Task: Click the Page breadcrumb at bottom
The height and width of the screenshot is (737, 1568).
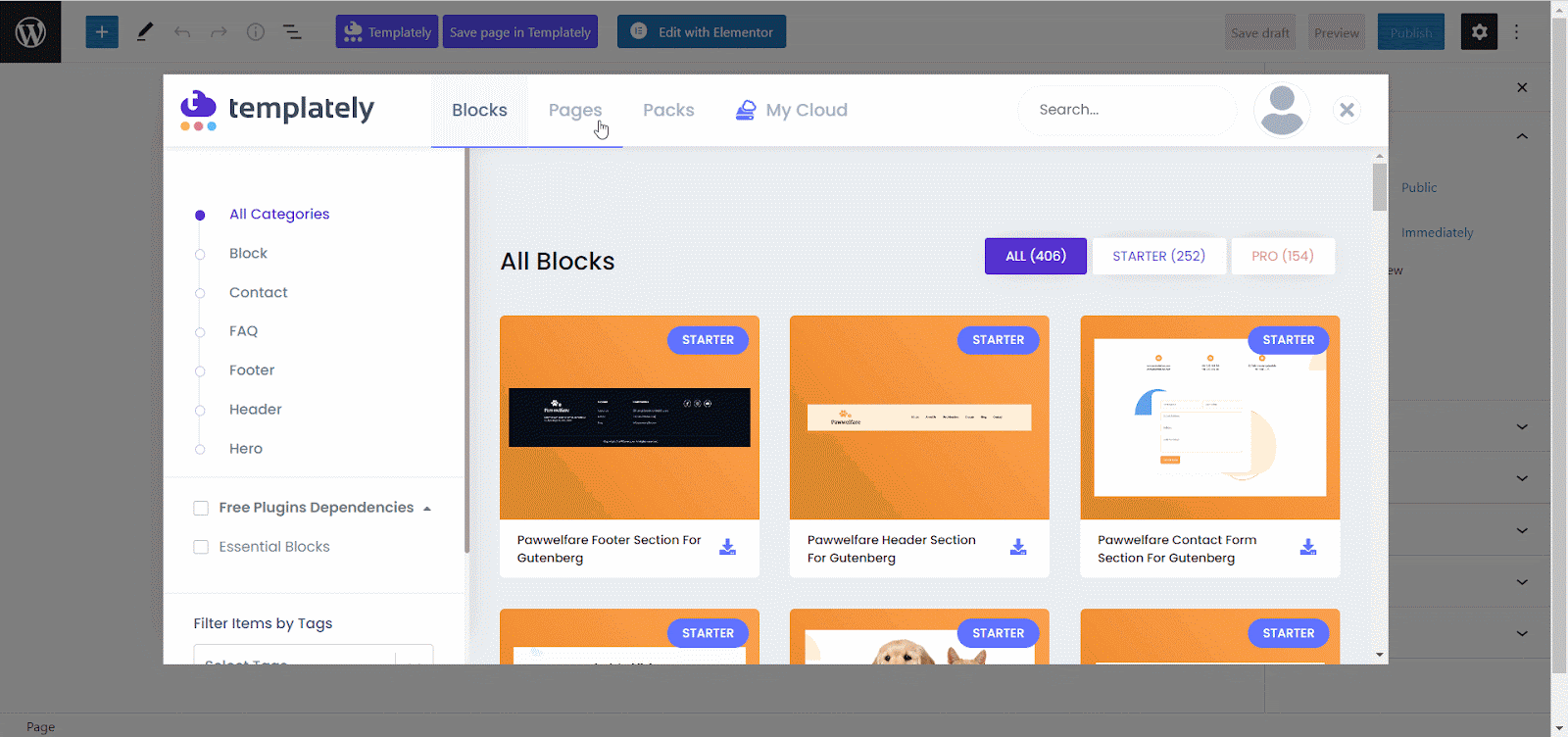Action: [40, 726]
